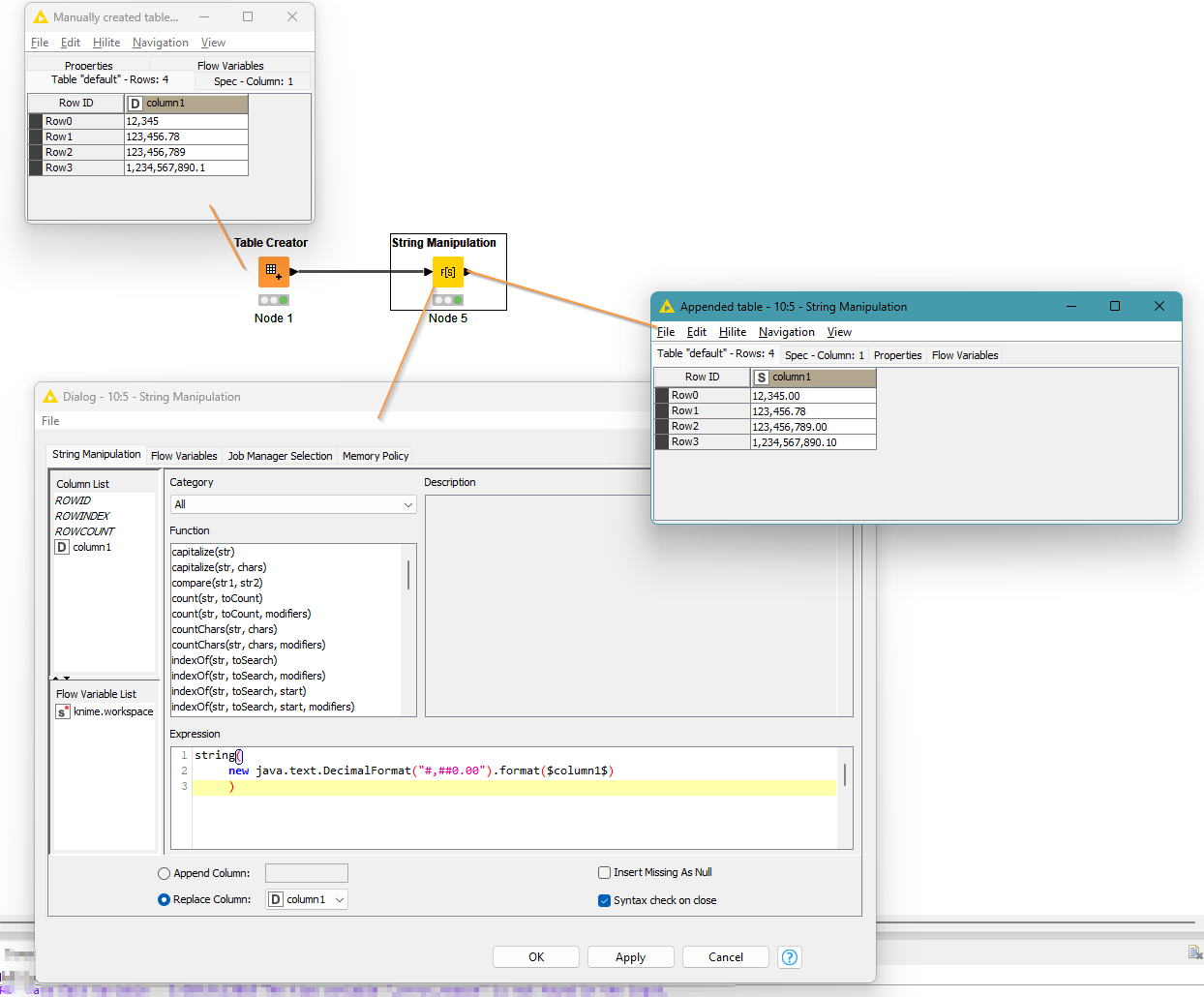Click the warning icon in Dialog title bar
1204x997 pixels.
(50, 397)
